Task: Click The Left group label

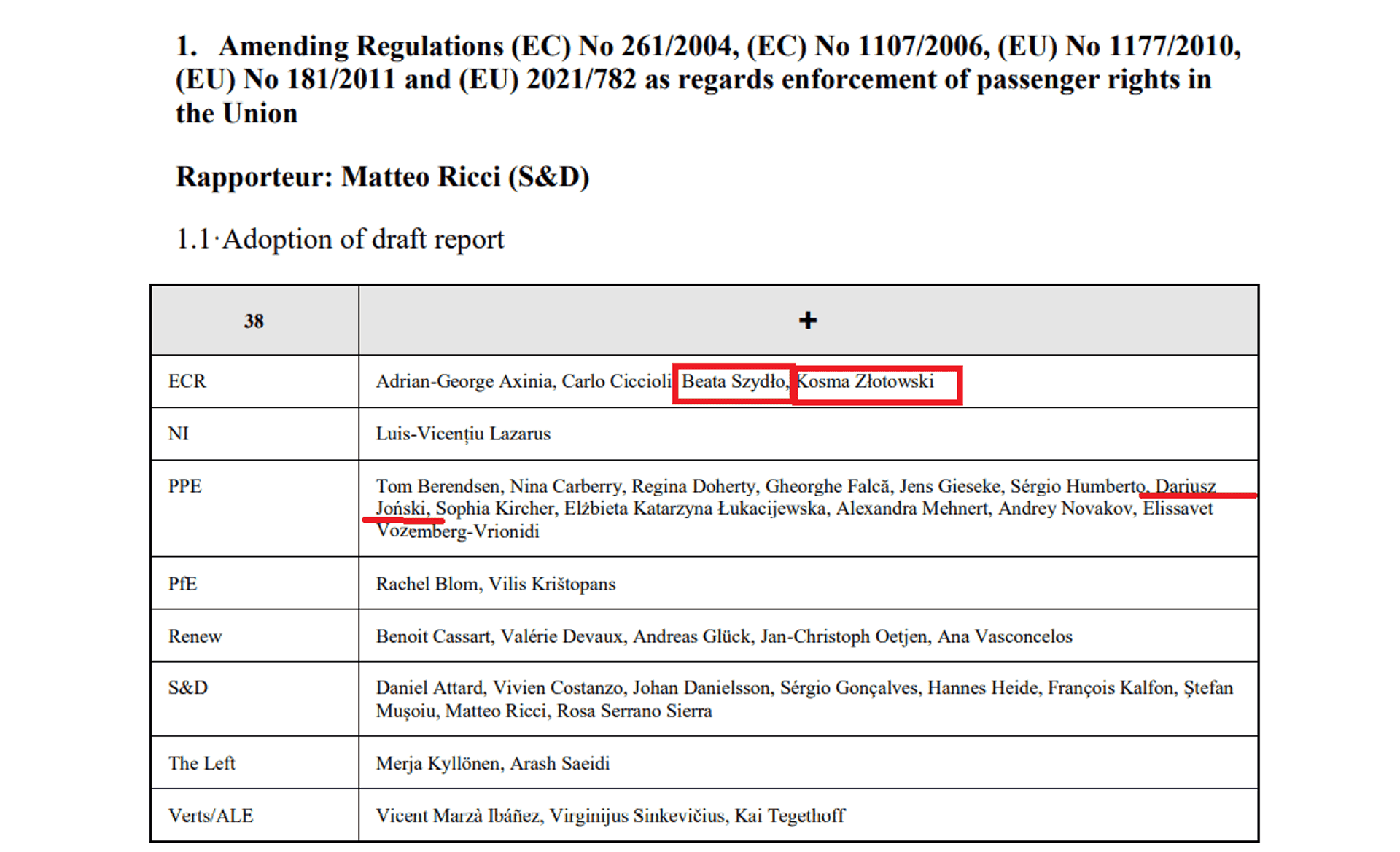Action: pyautogui.click(x=201, y=763)
